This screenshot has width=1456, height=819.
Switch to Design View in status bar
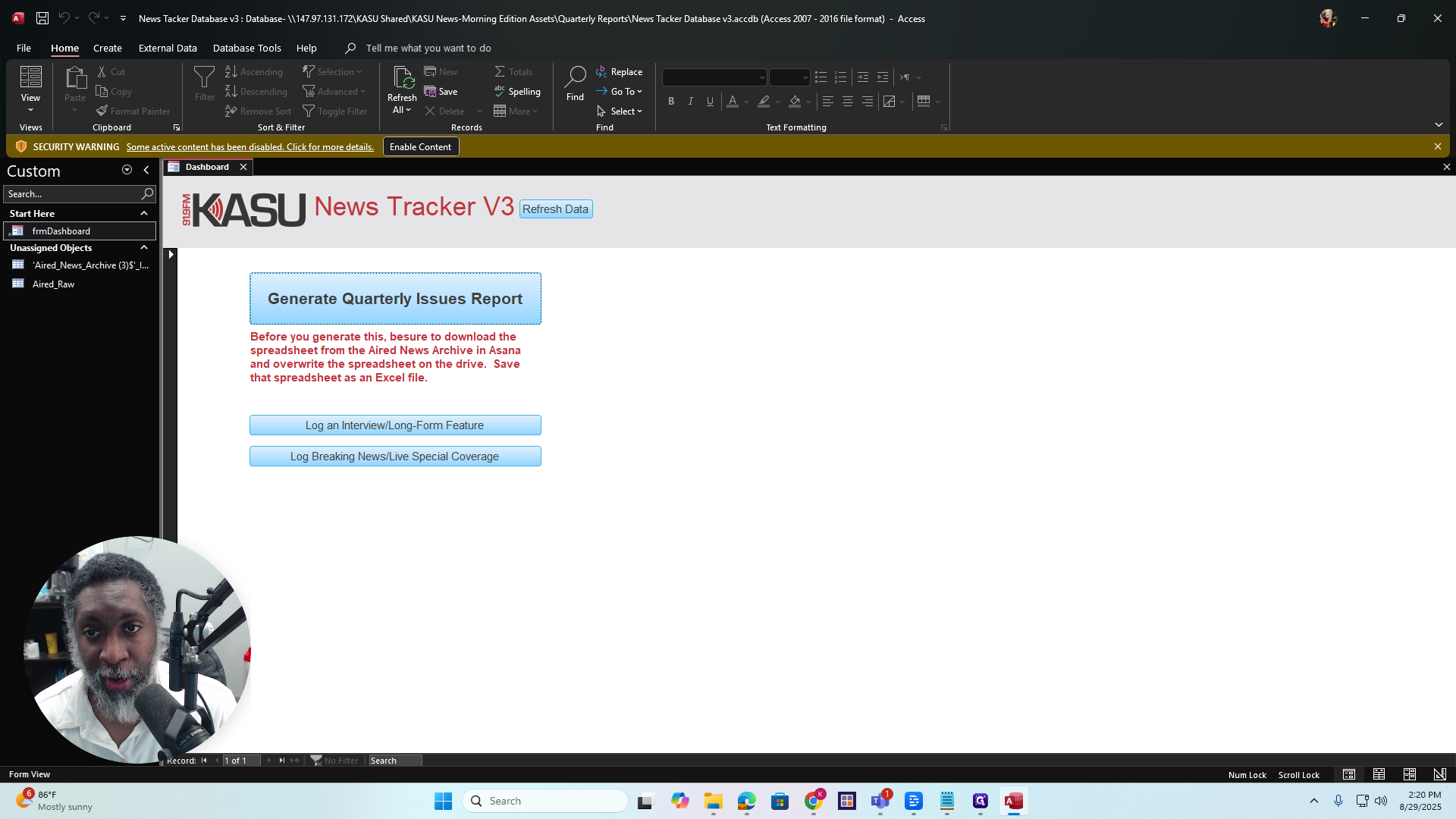click(x=1439, y=774)
